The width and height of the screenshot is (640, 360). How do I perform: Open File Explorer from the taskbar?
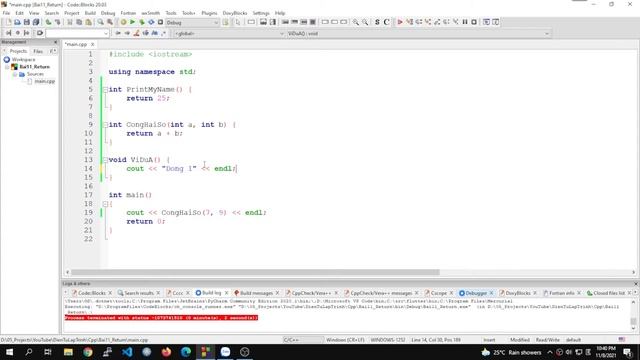coord(68,352)
